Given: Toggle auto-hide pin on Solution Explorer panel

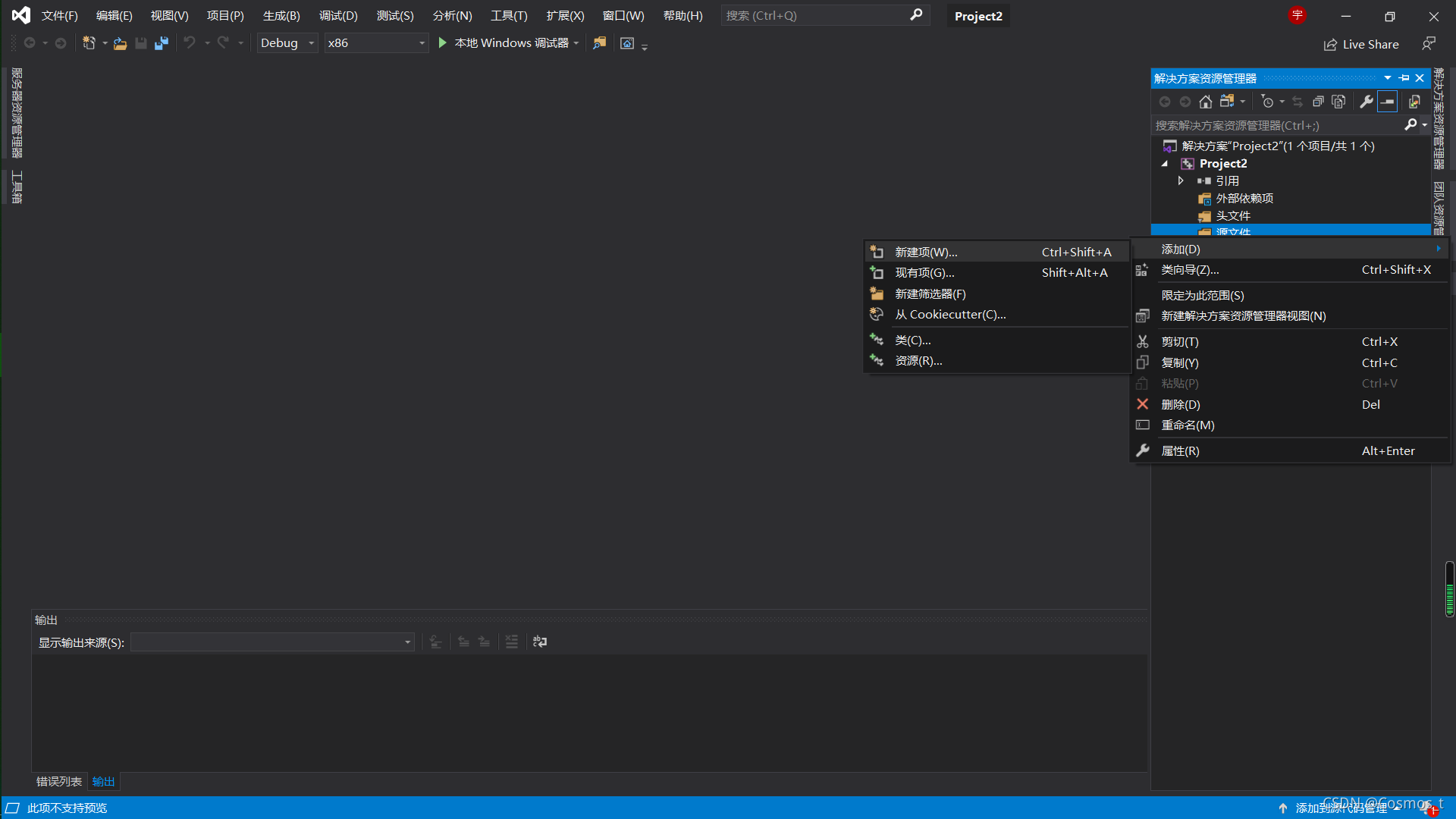Looking at the screenshot, I should tap(1404, 78).
